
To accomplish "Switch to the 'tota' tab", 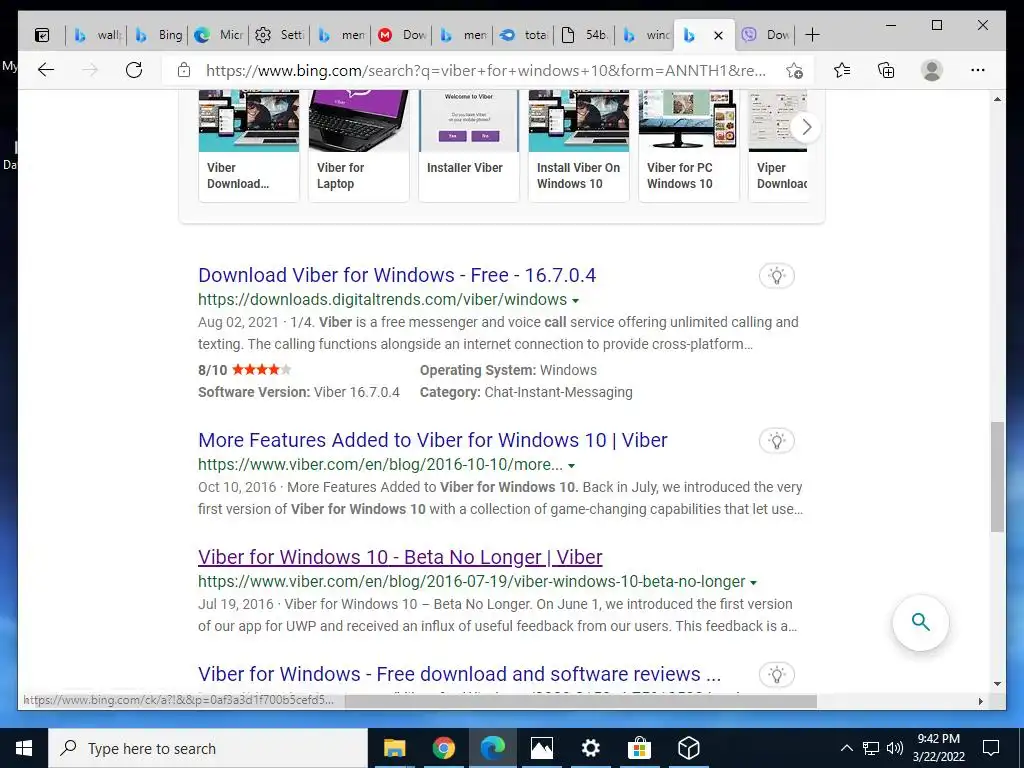I will coord(525,35).
